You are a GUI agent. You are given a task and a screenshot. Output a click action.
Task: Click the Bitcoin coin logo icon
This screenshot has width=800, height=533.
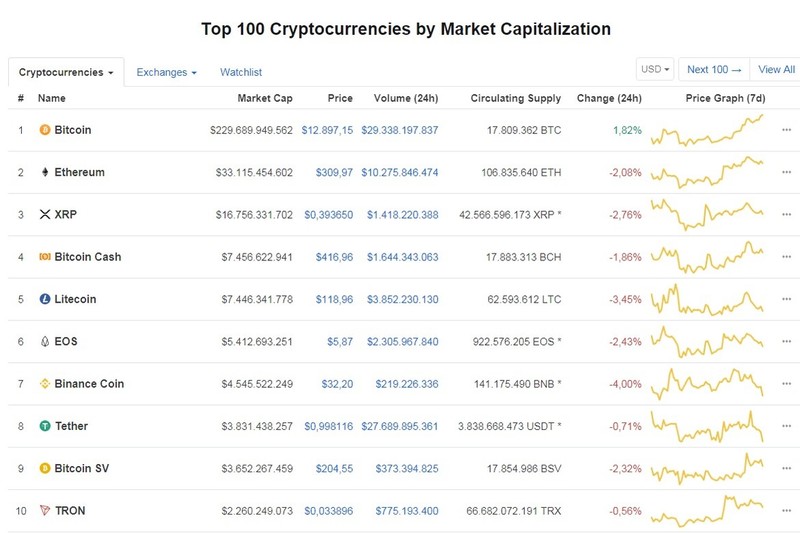pos(45,130)
